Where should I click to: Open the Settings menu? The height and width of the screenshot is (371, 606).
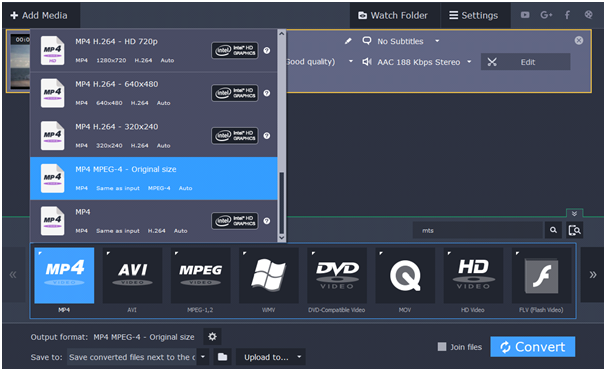click(474, 15)
